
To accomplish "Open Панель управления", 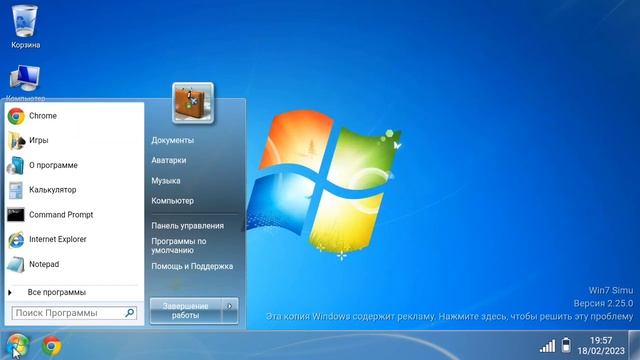I will [187, 226].
